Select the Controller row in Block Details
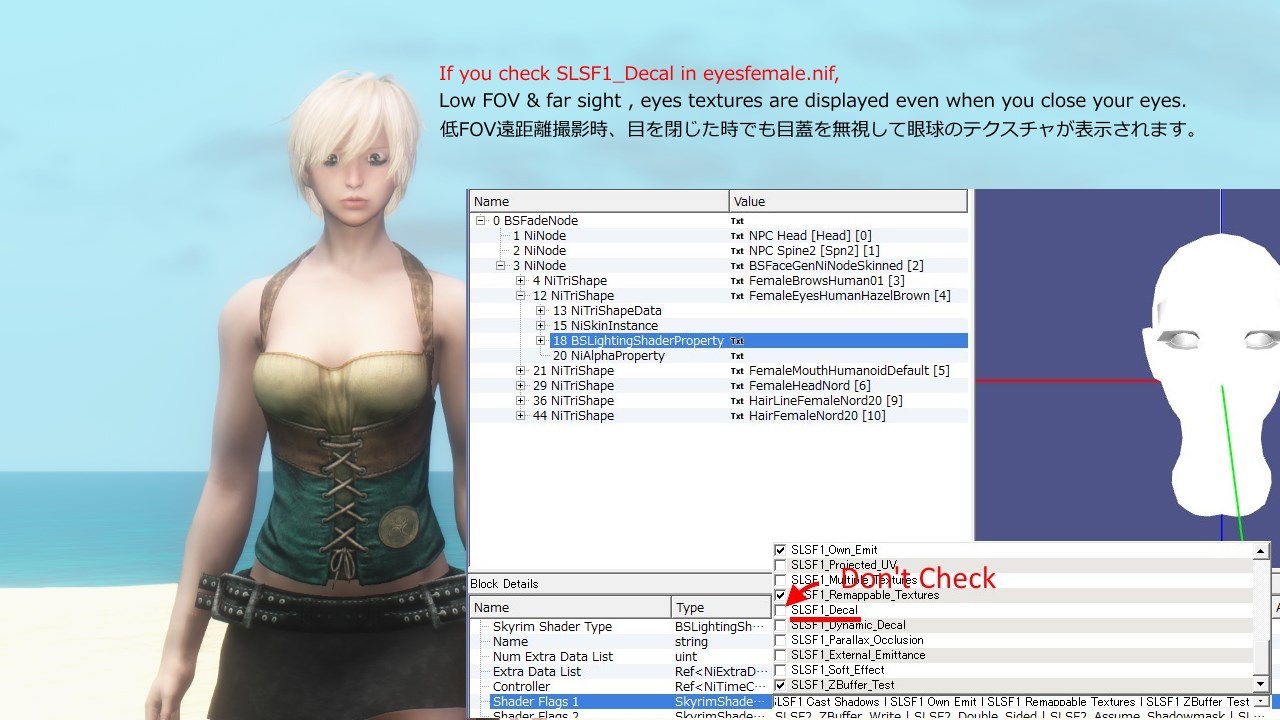The width and height of the screenshot is (1280, 720). click(x=620, y=687)
